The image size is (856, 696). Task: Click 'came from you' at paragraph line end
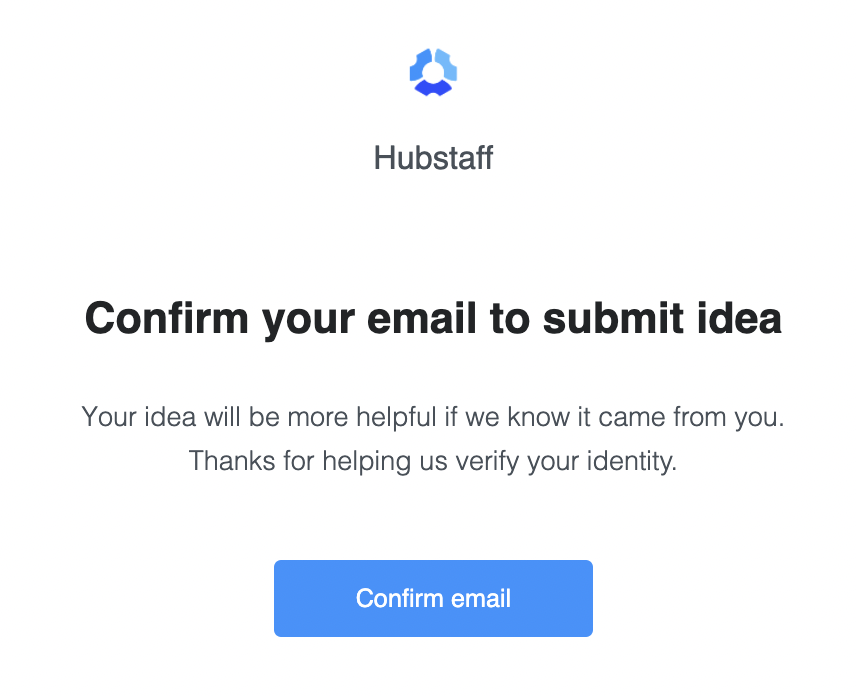point(691,418)
